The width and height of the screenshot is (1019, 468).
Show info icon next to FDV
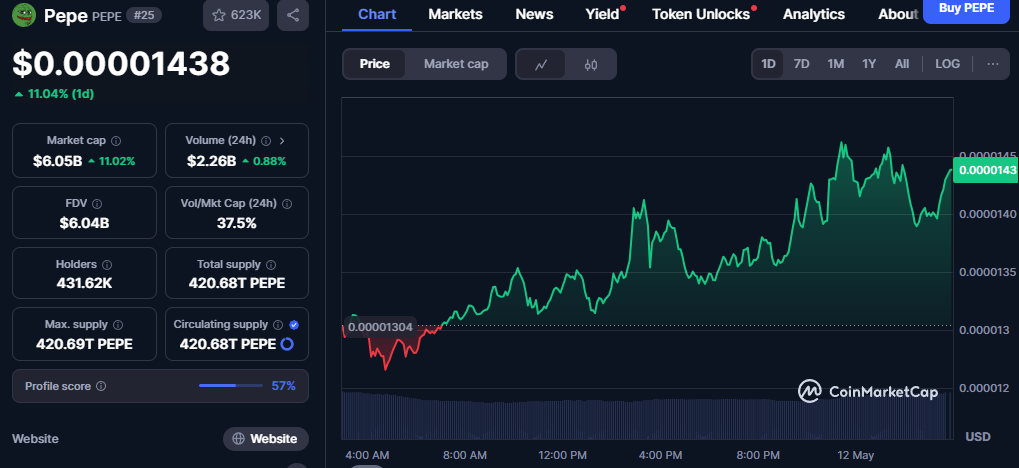tap(97, 203)
